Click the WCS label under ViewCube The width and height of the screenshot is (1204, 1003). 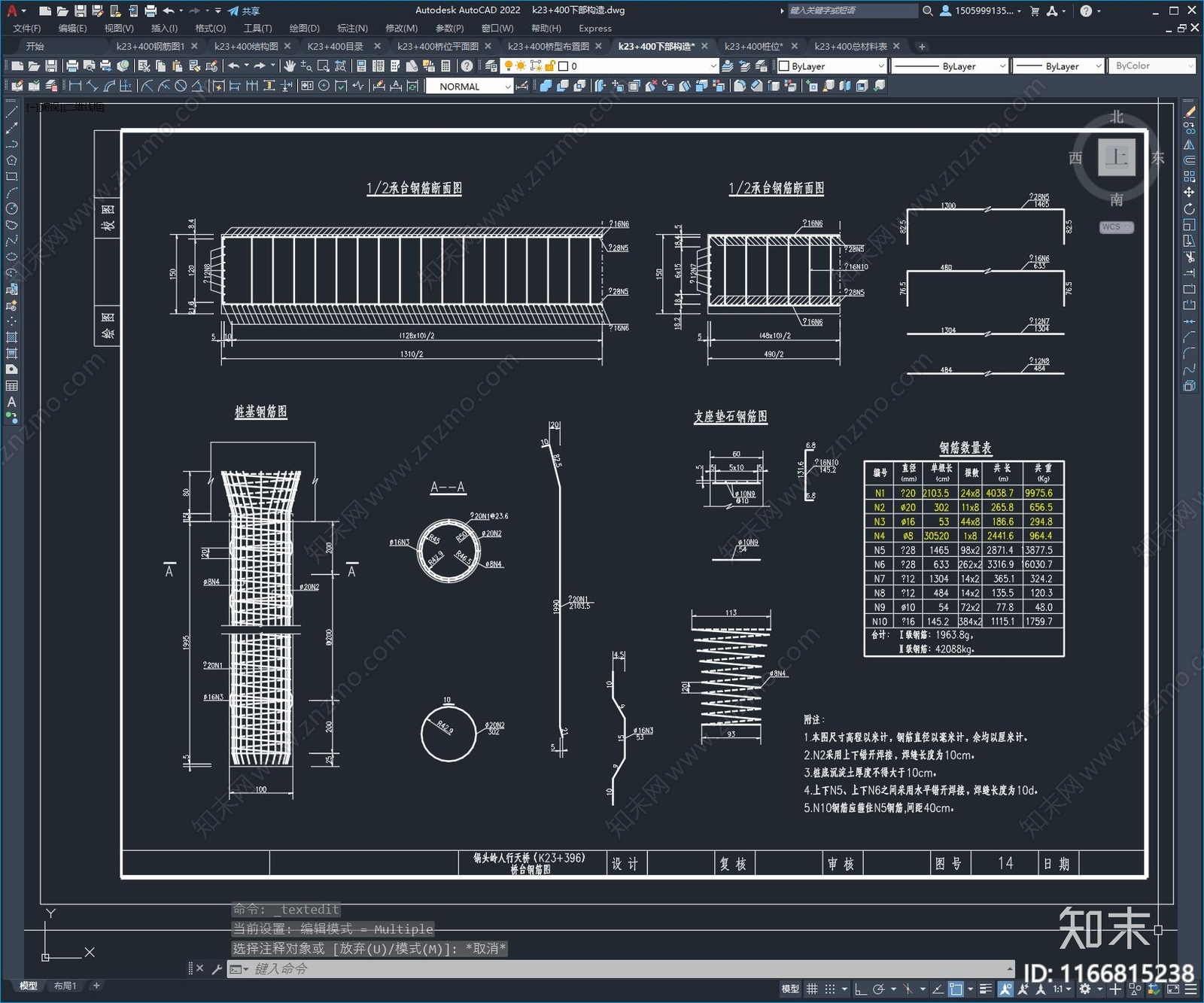coord(1115,226)
